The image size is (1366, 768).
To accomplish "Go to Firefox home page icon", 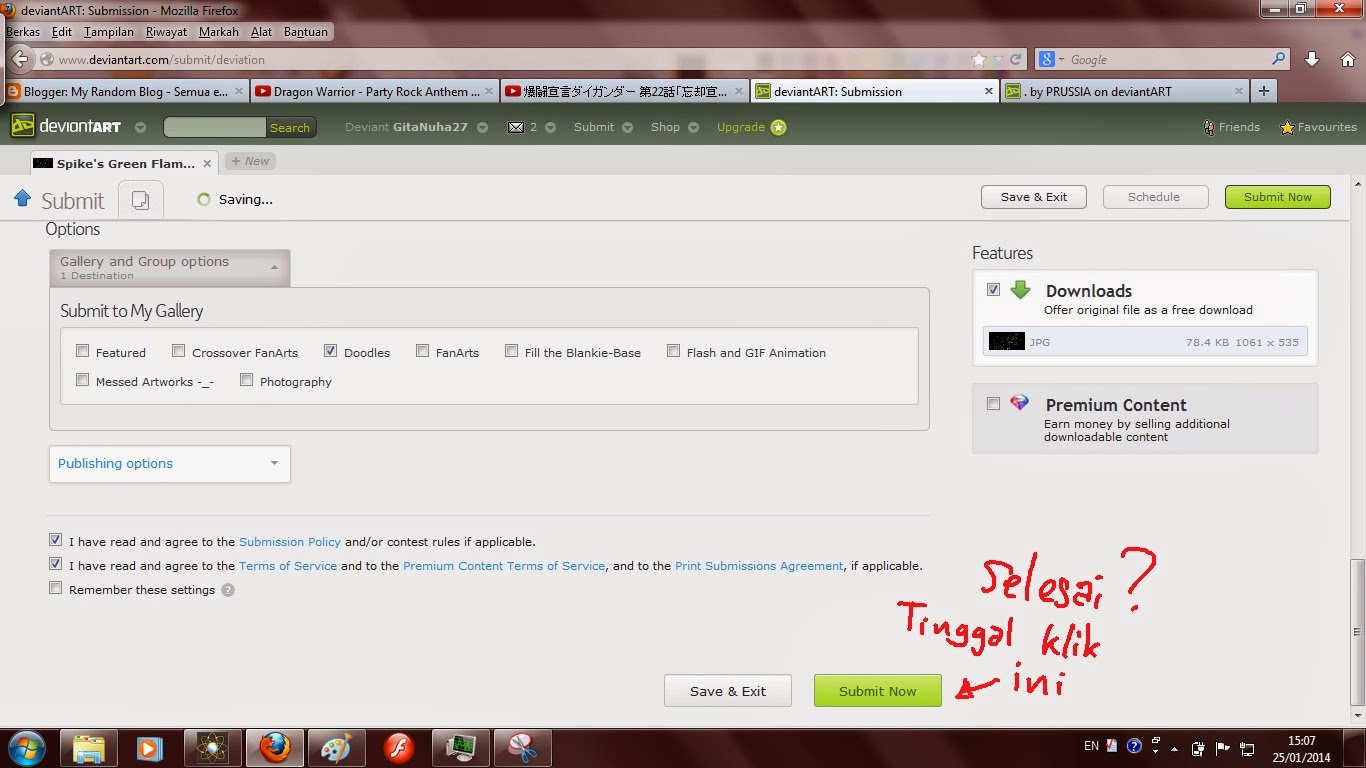I will [x=1346, y=59].
